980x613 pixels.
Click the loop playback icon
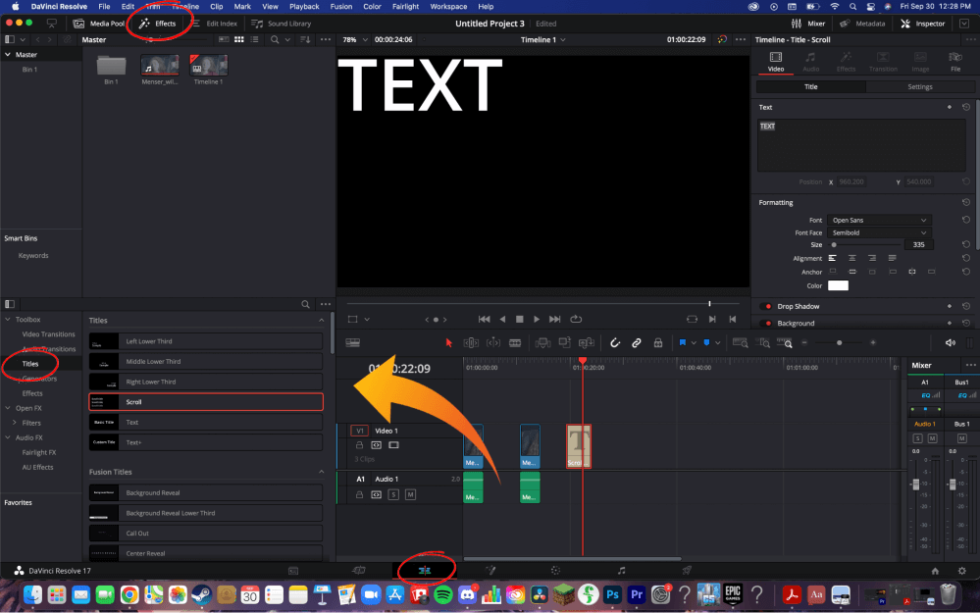(576, 319)
